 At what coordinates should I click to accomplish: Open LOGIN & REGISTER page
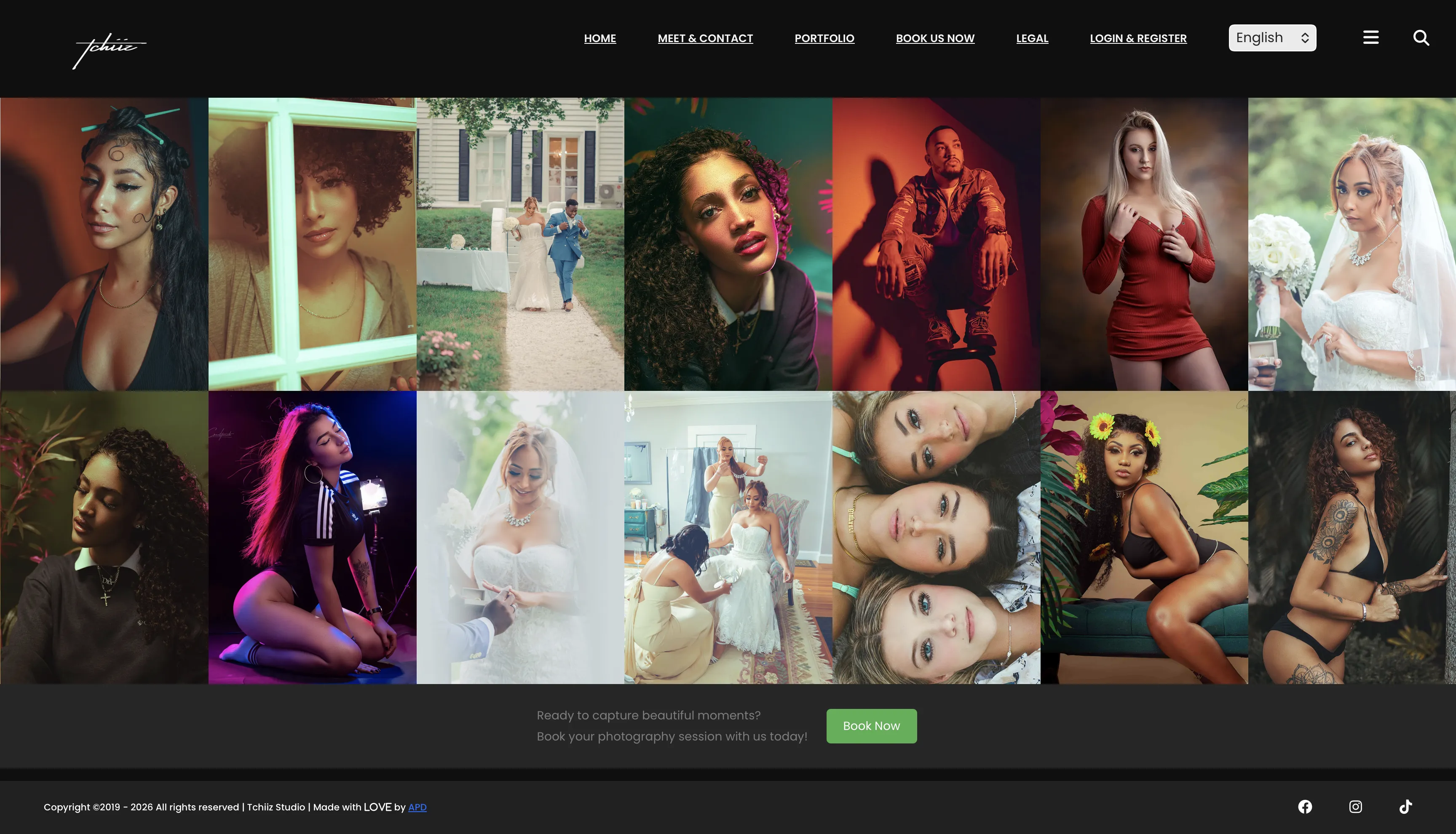pos(1138,38)
